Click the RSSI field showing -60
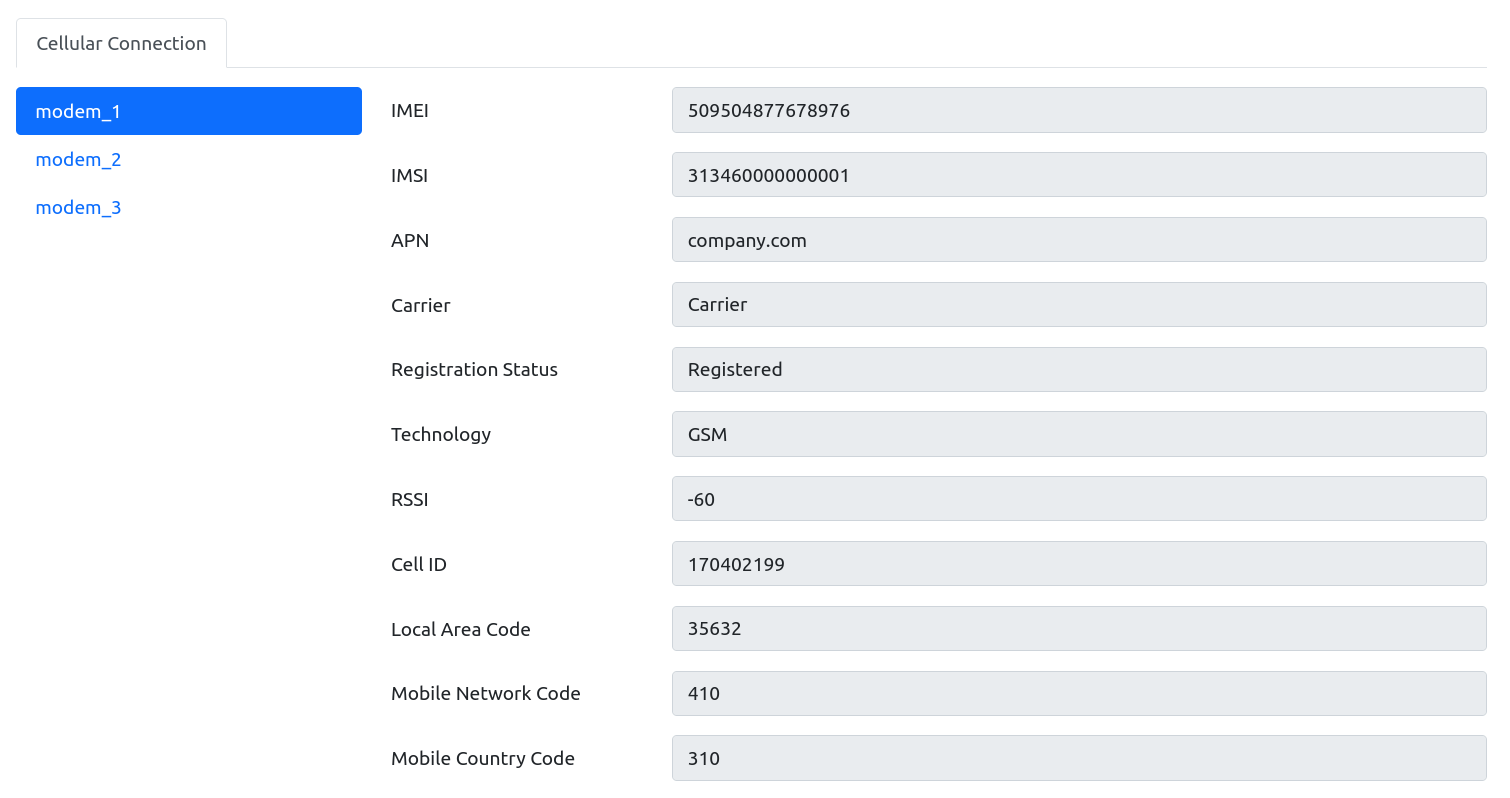The width and height of the screenshot is (1510, 798). click(x=1078, y=498)
